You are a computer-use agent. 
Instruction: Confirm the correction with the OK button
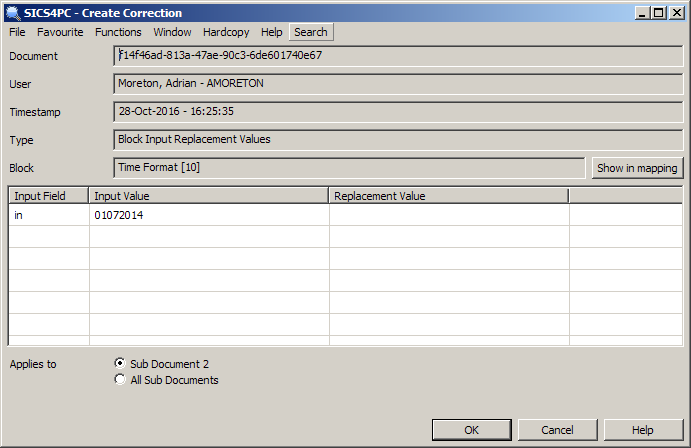tap(472, 430)
